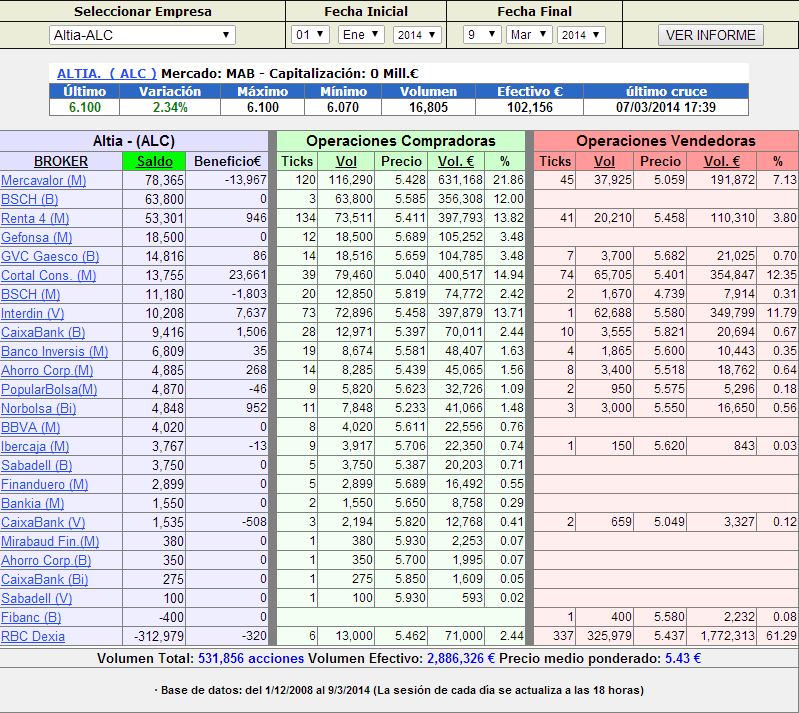Open the company selector showing Altia-ALC

click(142, 35)
